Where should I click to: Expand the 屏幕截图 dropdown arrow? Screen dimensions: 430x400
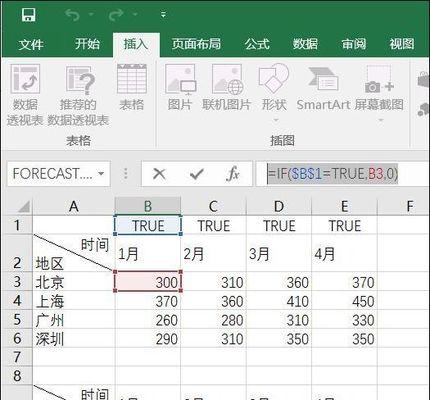pos(381,120)
